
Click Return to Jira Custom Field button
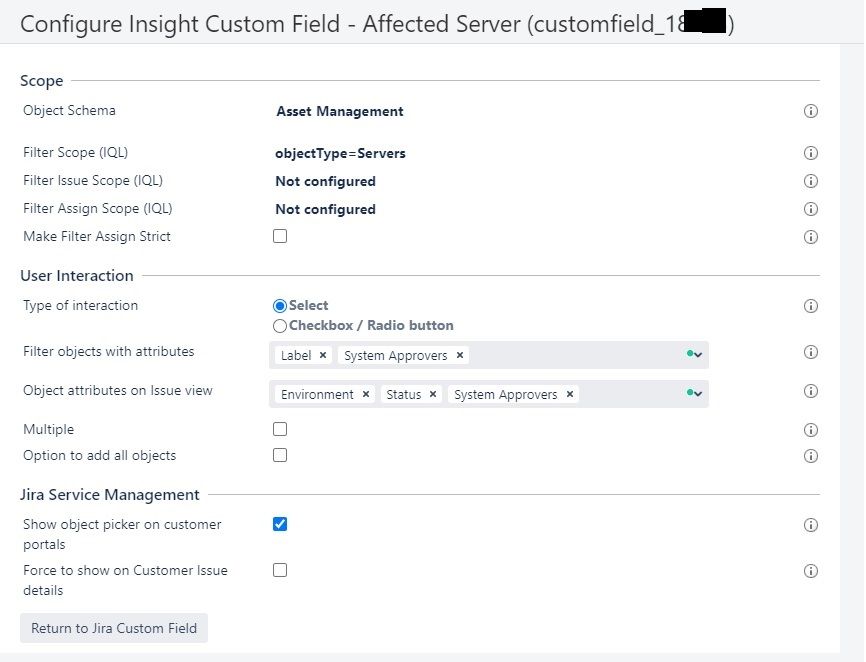(114, 629)
